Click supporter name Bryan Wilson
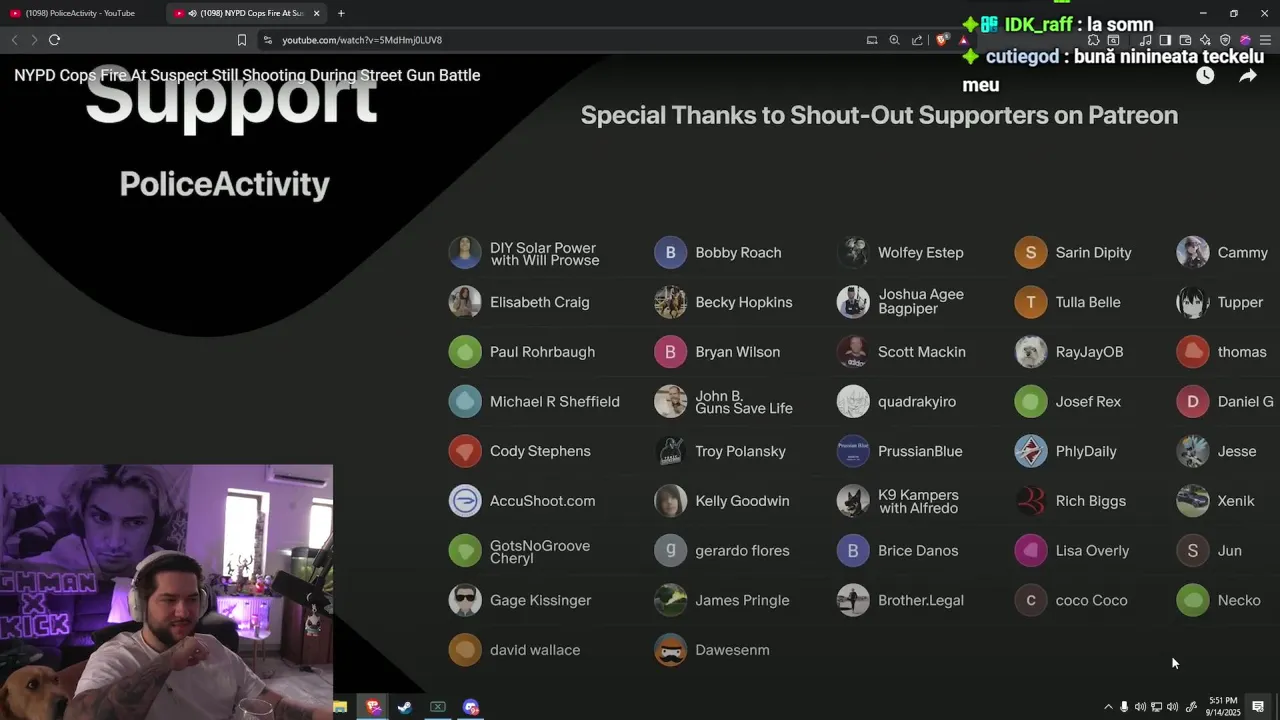Image resolution: width=1280 pixels, height=720 pixels. point(737,352)
